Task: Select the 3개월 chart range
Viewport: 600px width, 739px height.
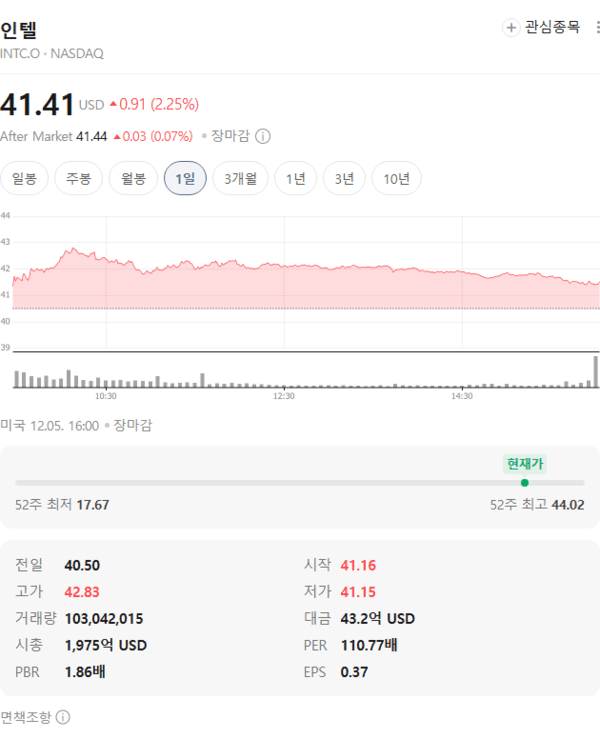Action: 240,178
